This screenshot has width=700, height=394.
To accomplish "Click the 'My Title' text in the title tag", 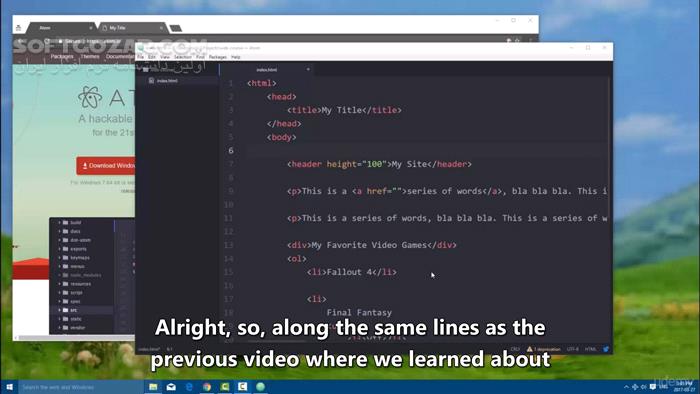I will (x=342, y=110).
